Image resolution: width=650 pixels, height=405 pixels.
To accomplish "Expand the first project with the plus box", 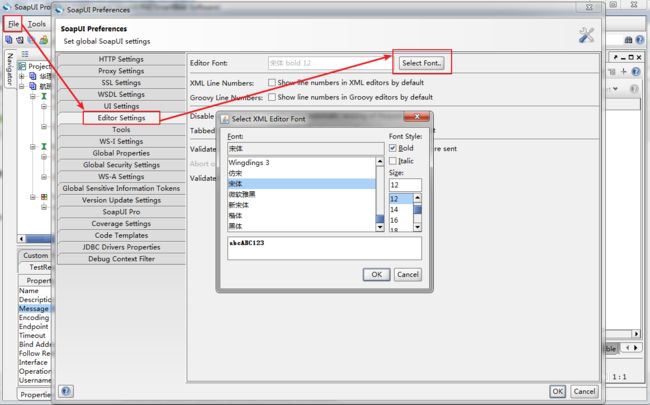I will 22,76.
